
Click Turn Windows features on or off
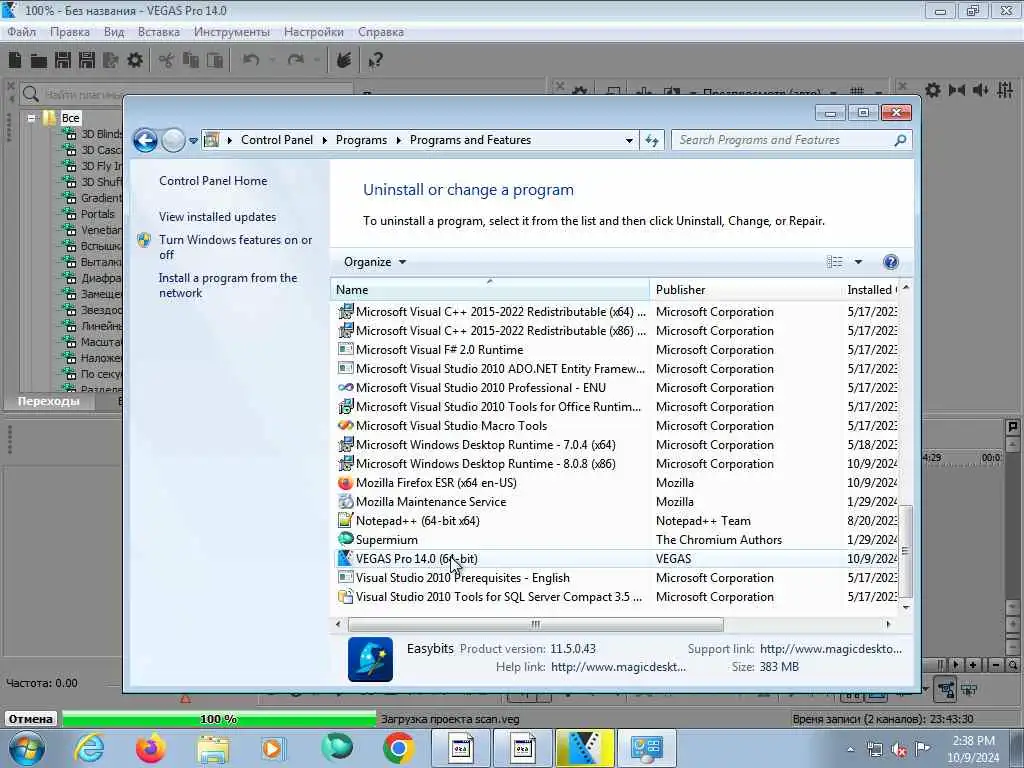pos(235,248)
